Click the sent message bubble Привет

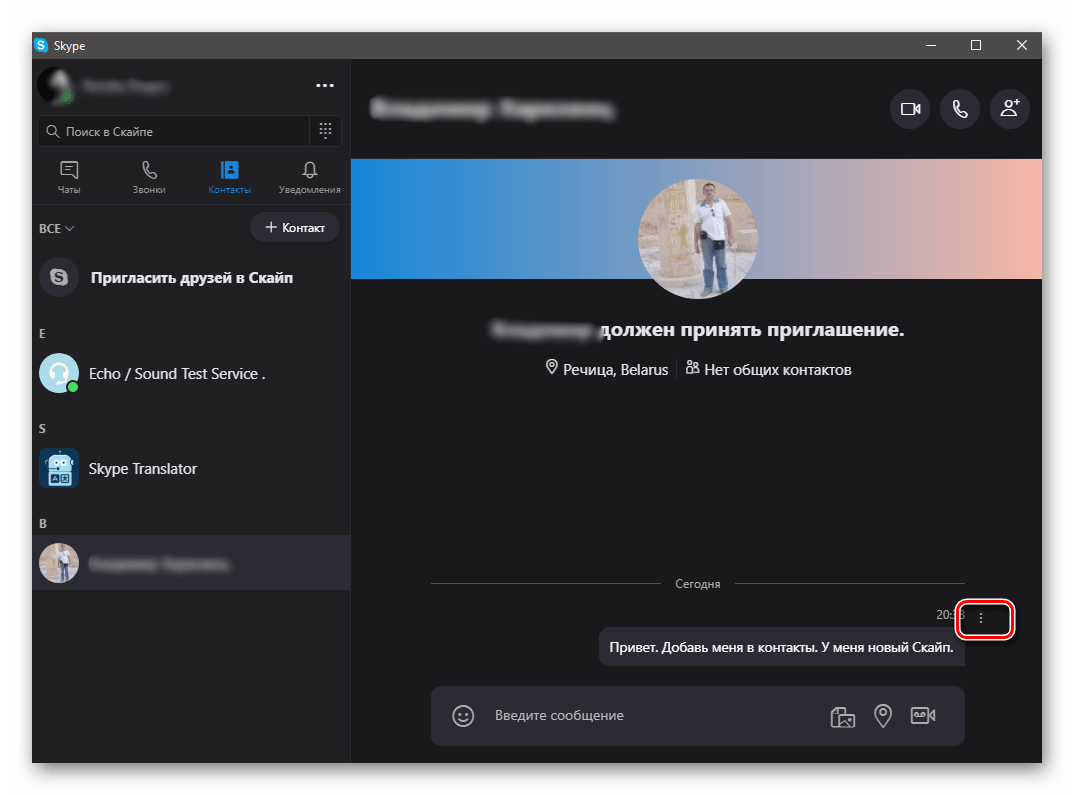tap(782, 647)
